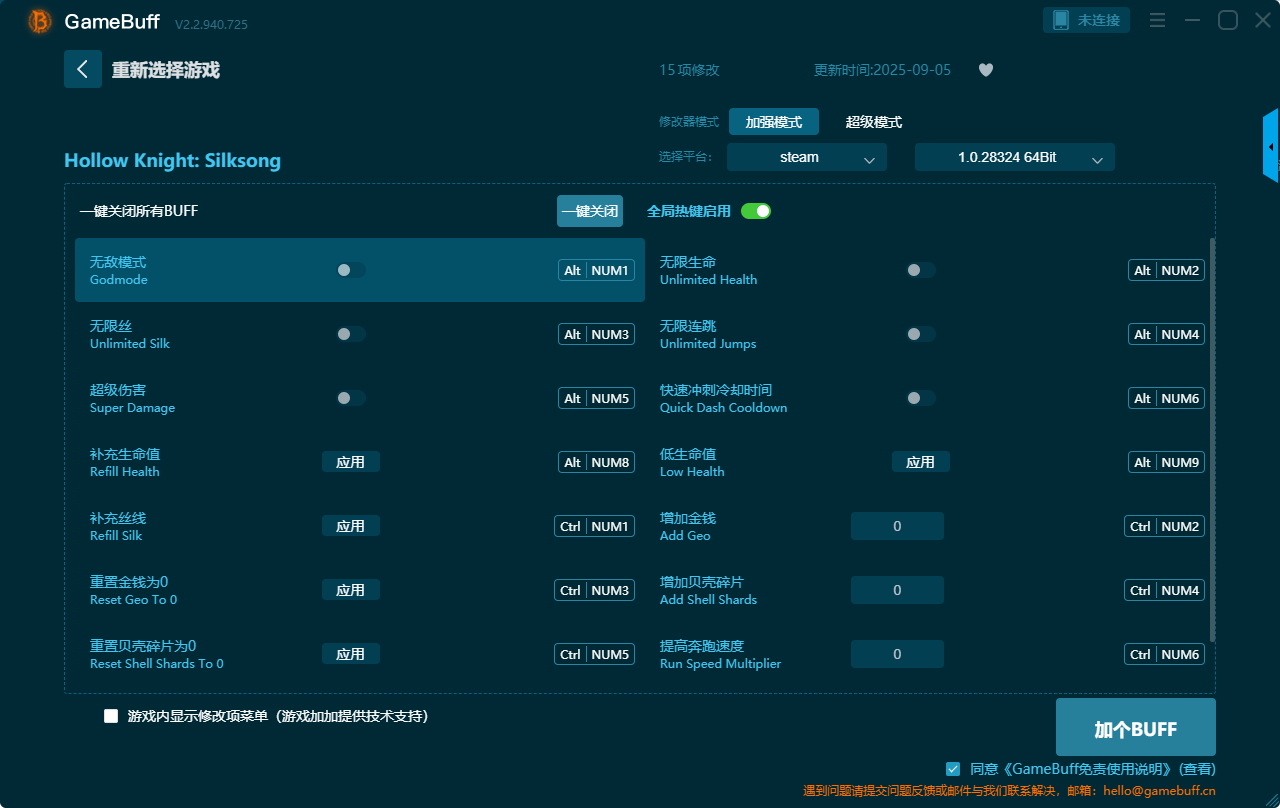Click the 重新选择游戏 label
Image resolution: width=1280 pixels, height=808 pixels.
pyautogui.click(x=165, y=70)
